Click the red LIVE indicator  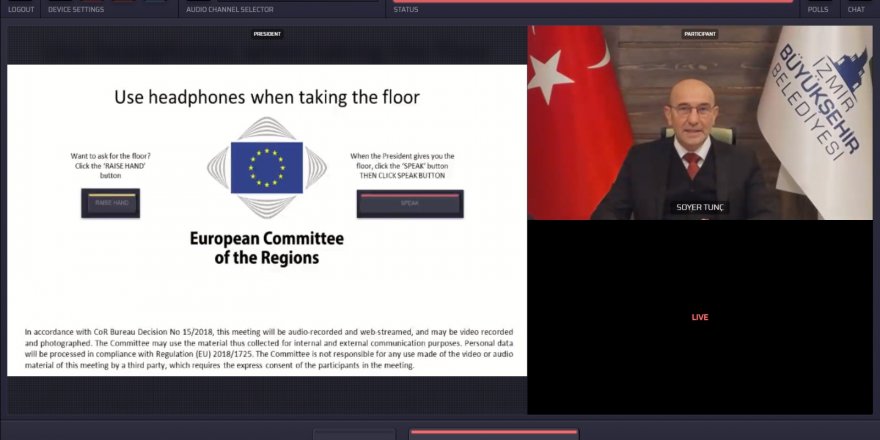(x=700, y=317)
